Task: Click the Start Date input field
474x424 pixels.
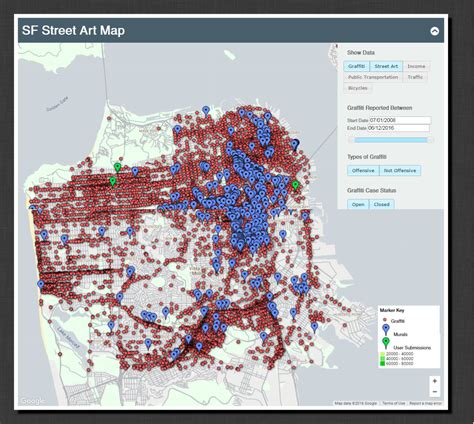Action: 400,120
